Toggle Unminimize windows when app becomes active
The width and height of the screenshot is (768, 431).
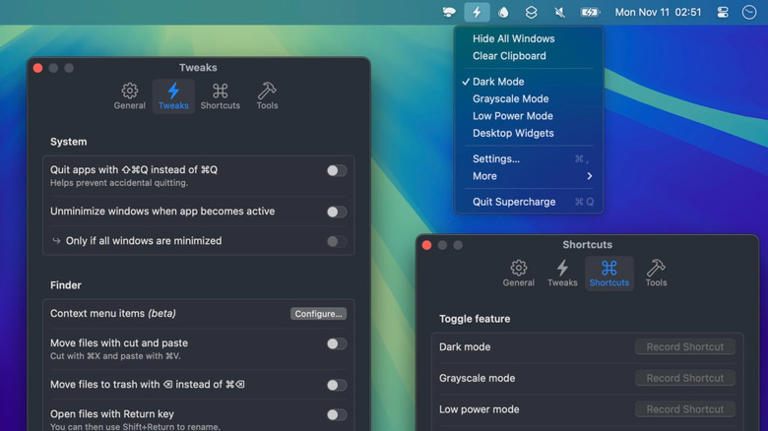click(x=336, y=212)
